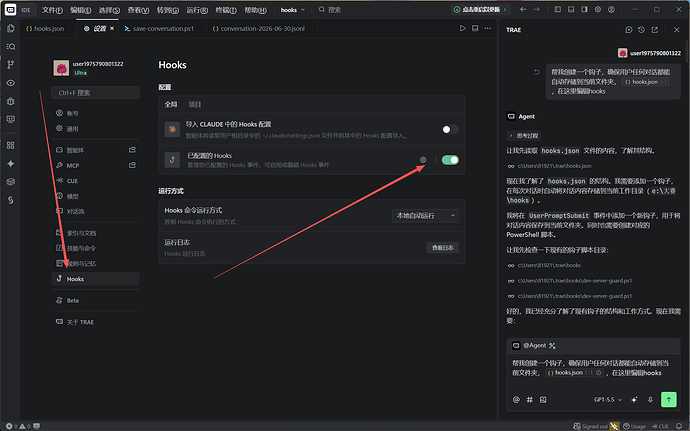Screen dimensions: 690x431
Task: Open the Beta settings section
Action: click(x=95, y=300)
